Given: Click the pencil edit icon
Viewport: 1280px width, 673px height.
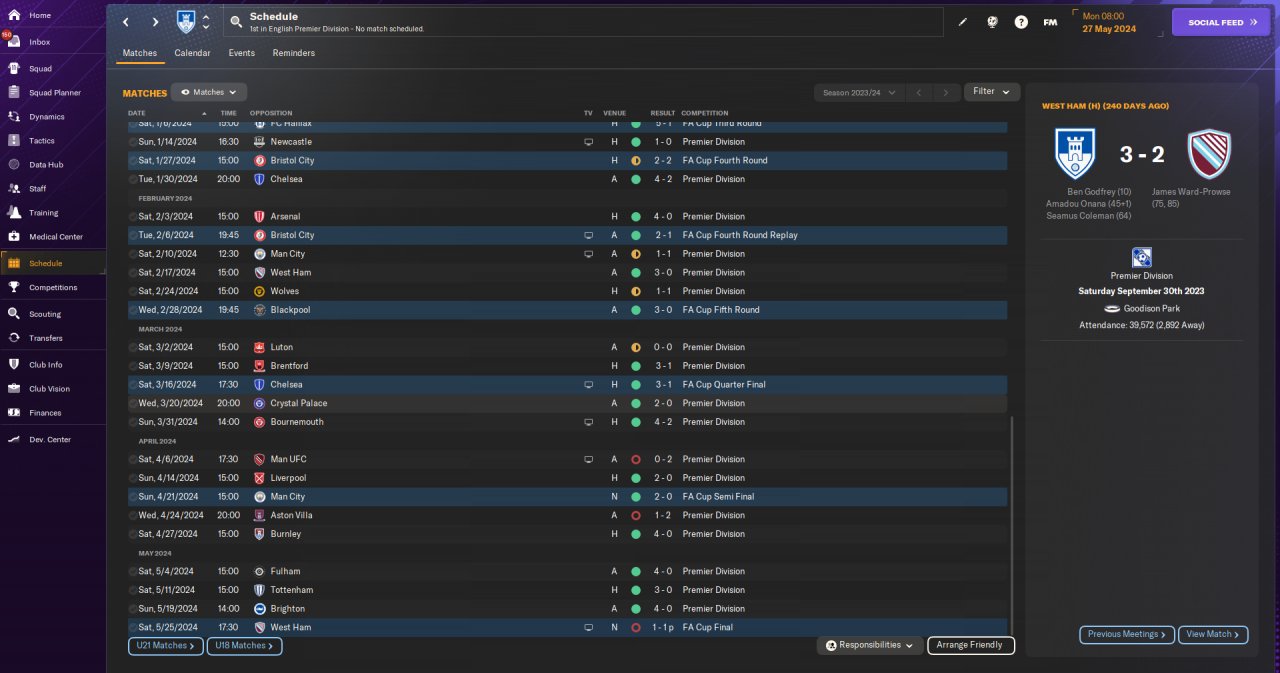Looking at the screenshot, I should coord(963,22).
